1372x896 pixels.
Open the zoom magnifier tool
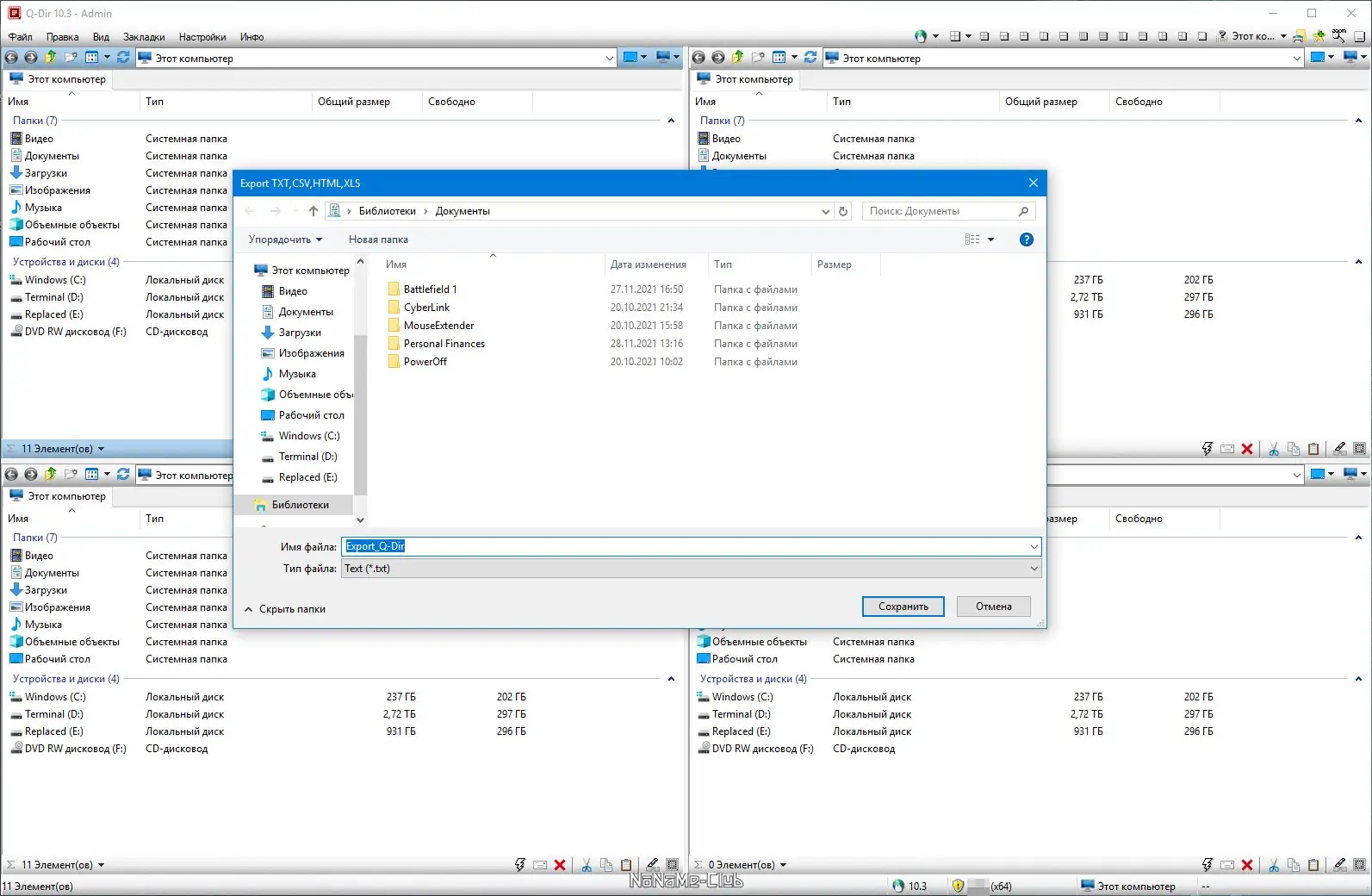[x=1339, y=36]
